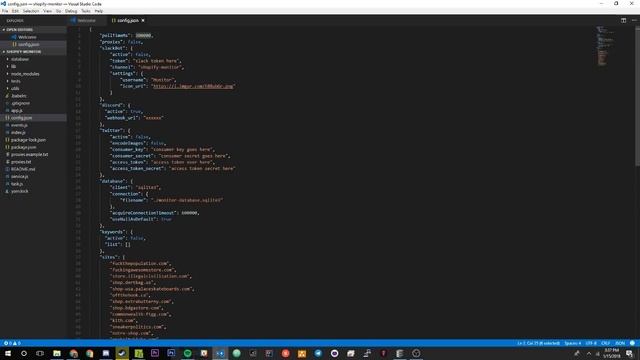
Task: Open the .babelrc file
Action: point(33,96)
